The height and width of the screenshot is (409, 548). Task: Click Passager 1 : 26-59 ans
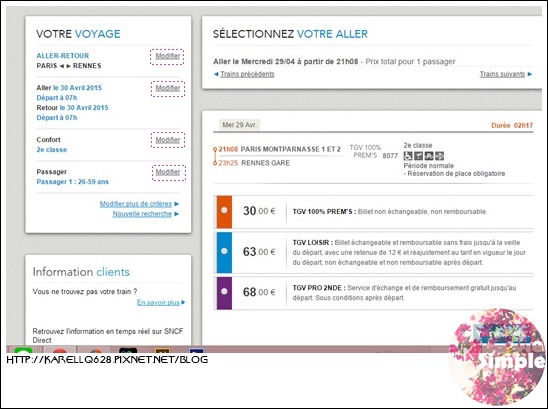tap(72, 182)
